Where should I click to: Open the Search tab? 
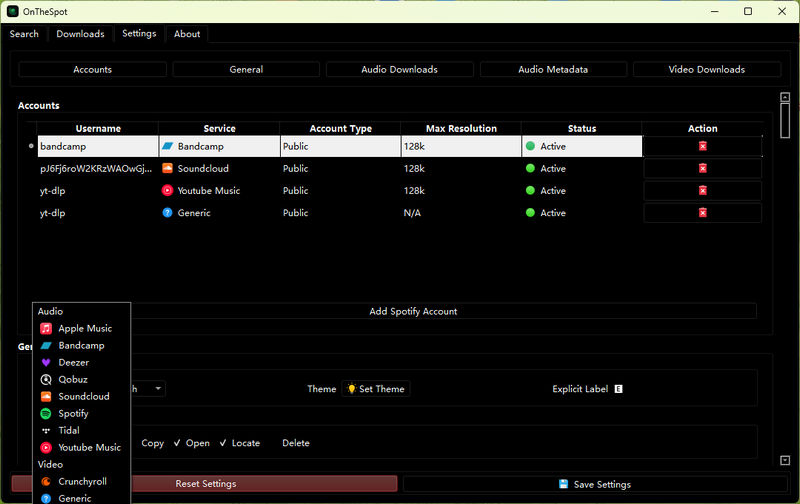(24, 34)
